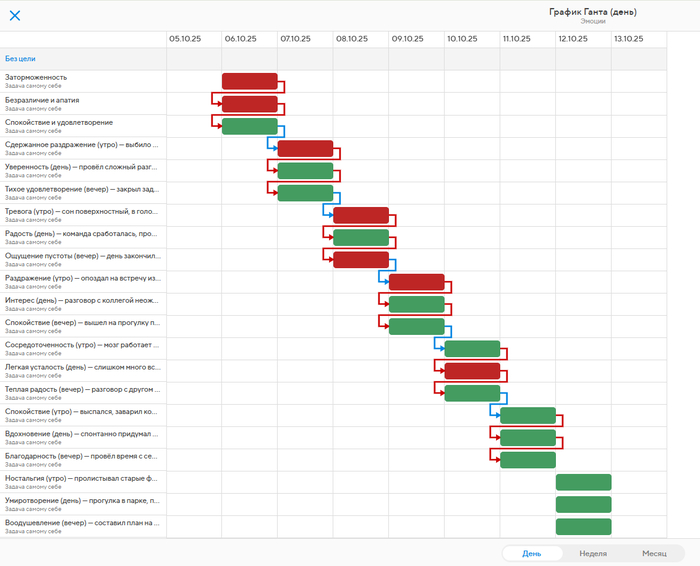Switch to the День view
The width and height of the screenshot is (700, 566).
[x=532, y=553]
